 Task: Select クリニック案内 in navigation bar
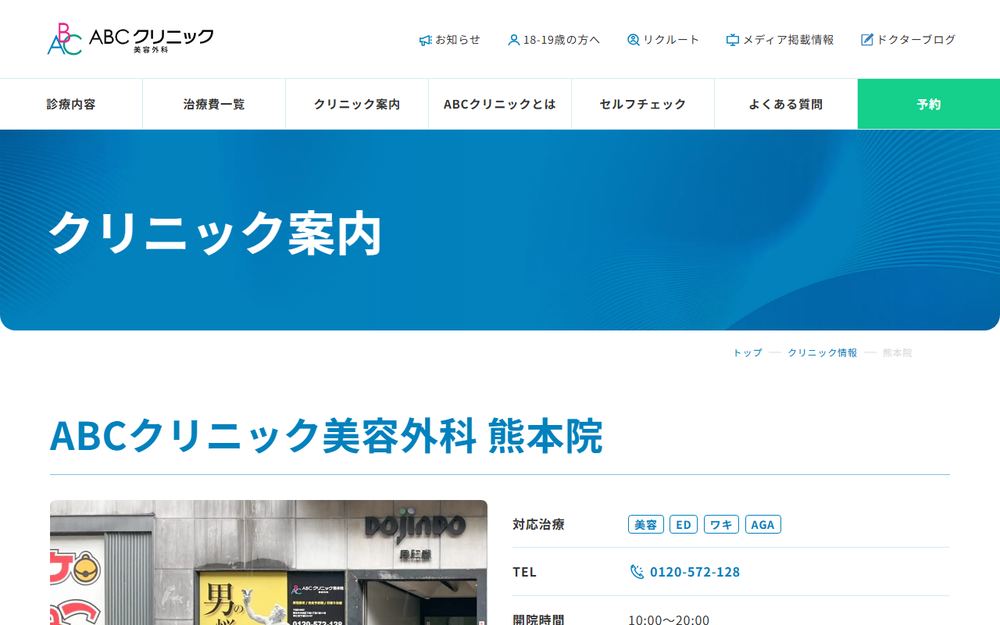357,104
